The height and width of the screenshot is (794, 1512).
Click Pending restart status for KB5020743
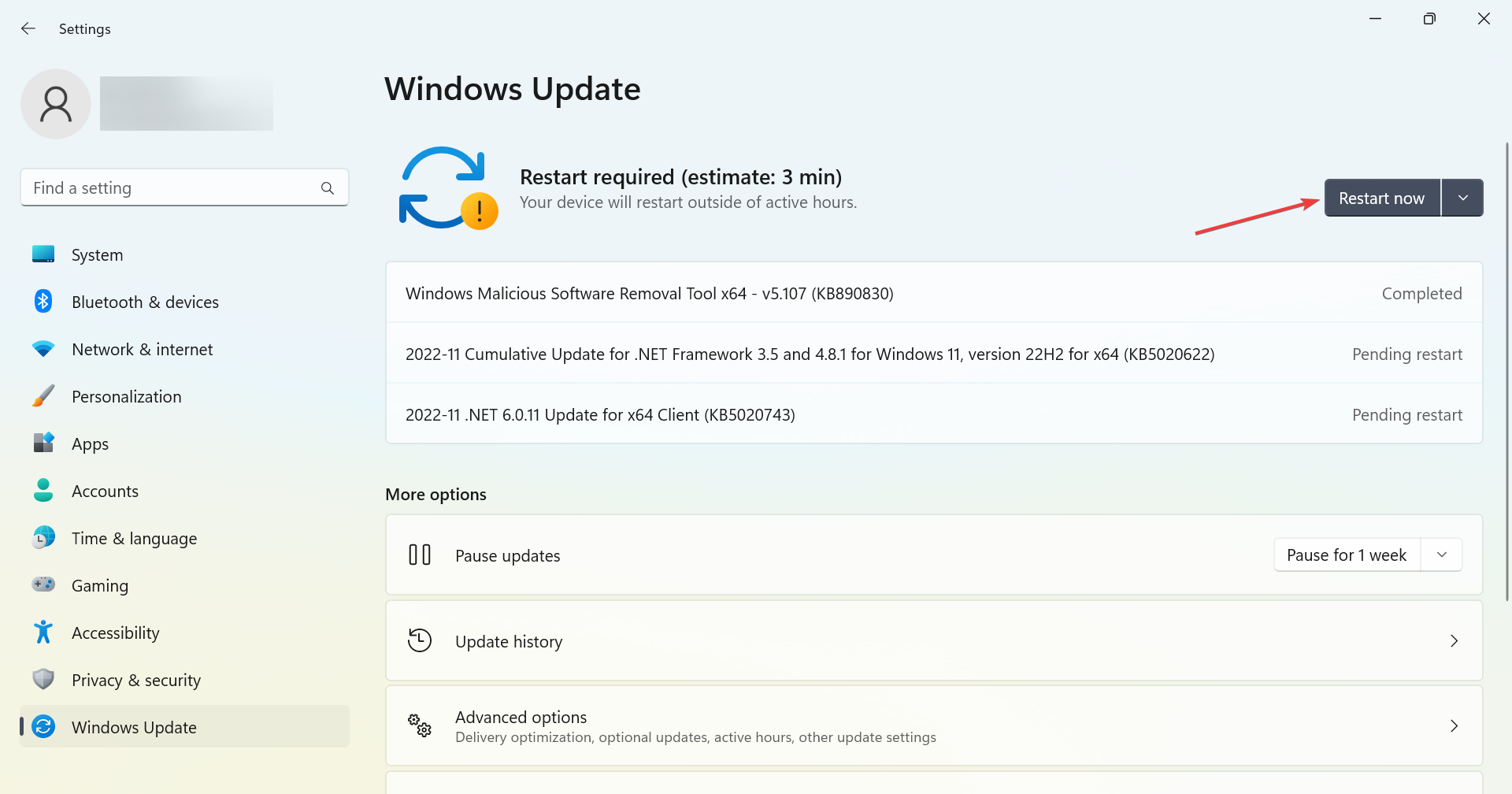click(1407, 415)
